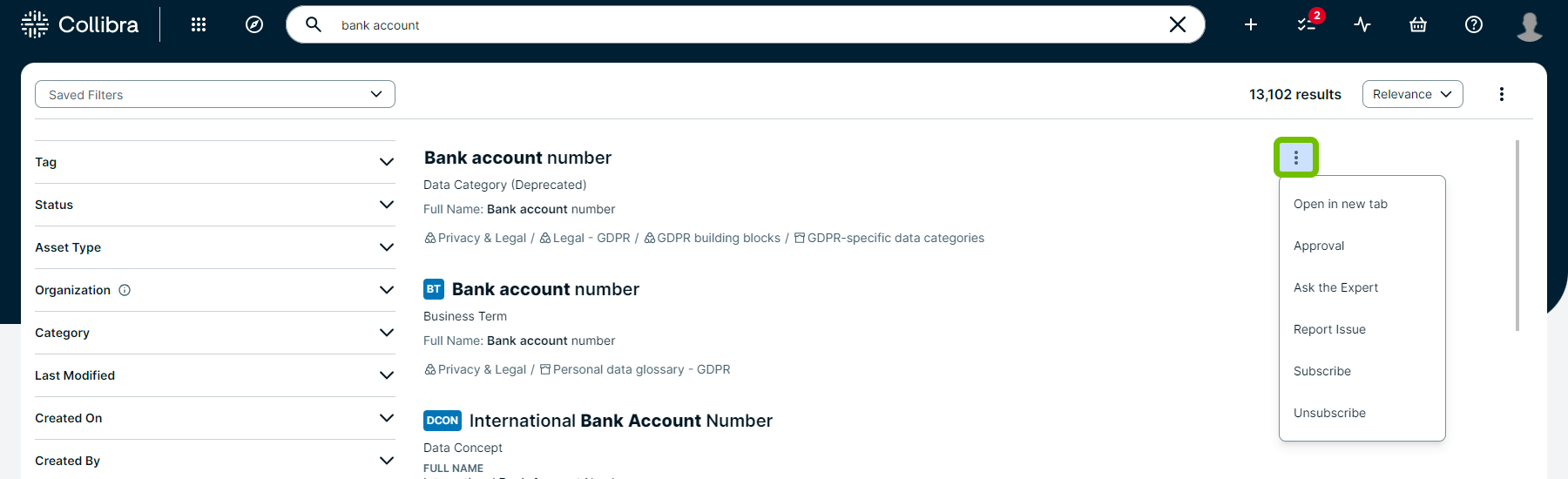Open the tasks icon with red badge
The height and width of the screenshot is (479, 1568).
pos(1307,24)
